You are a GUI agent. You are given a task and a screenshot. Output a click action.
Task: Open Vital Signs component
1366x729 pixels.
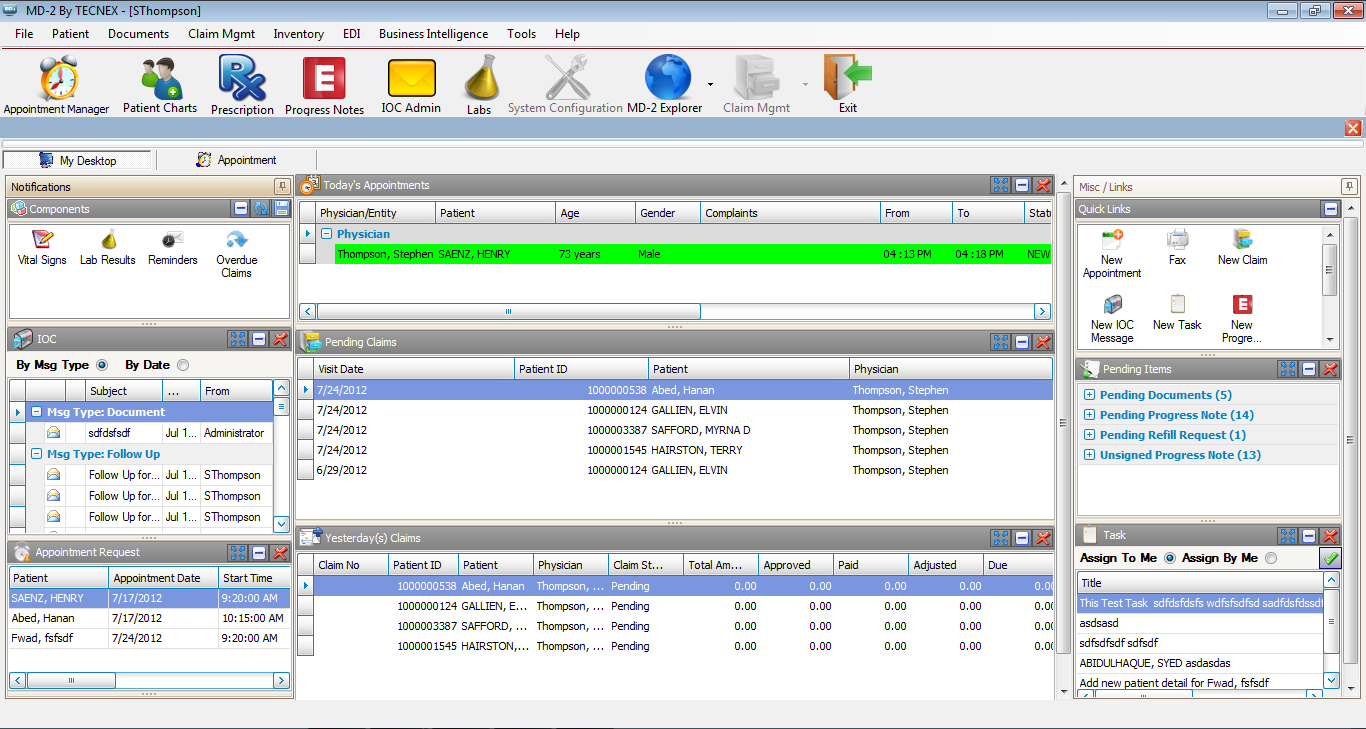[42, 248]
